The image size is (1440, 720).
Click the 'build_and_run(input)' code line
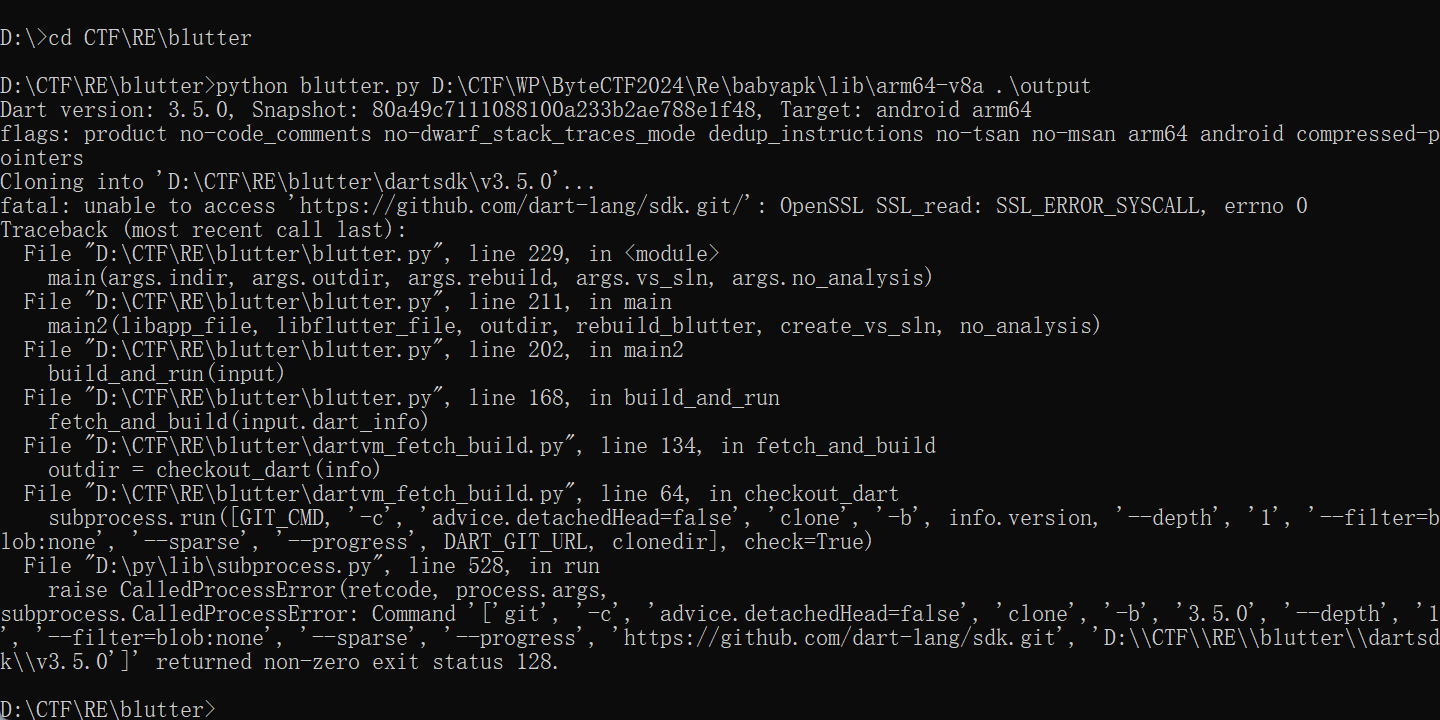point(166,374)
